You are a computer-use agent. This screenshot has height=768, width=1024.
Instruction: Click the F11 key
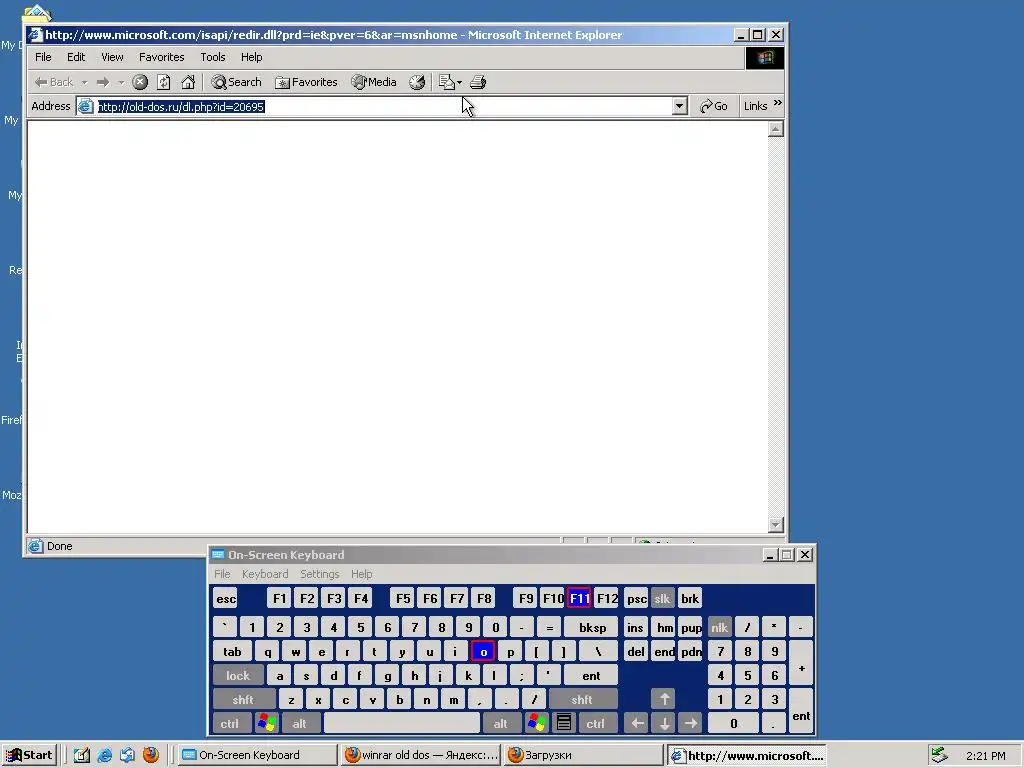click(x=579, y=598)
